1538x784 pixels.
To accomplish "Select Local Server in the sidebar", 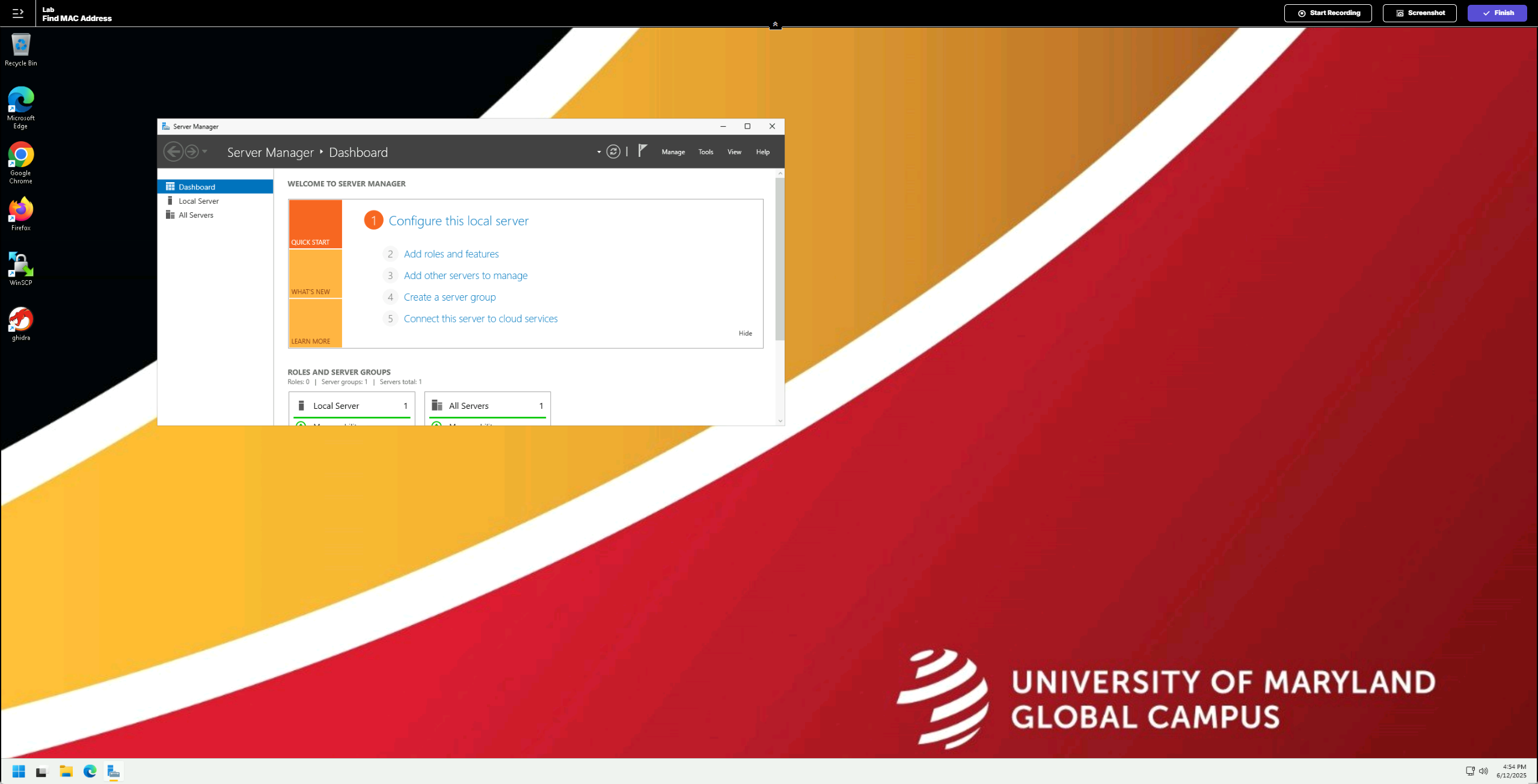I will click(x=198, y=201).
